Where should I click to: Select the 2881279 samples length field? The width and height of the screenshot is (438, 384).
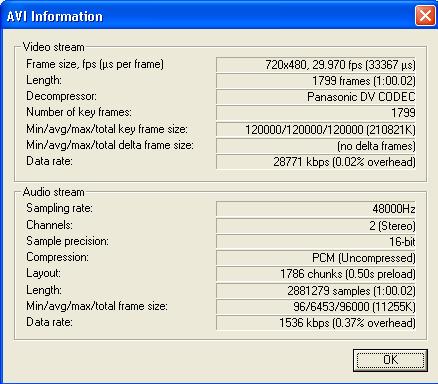click(316, 291)
